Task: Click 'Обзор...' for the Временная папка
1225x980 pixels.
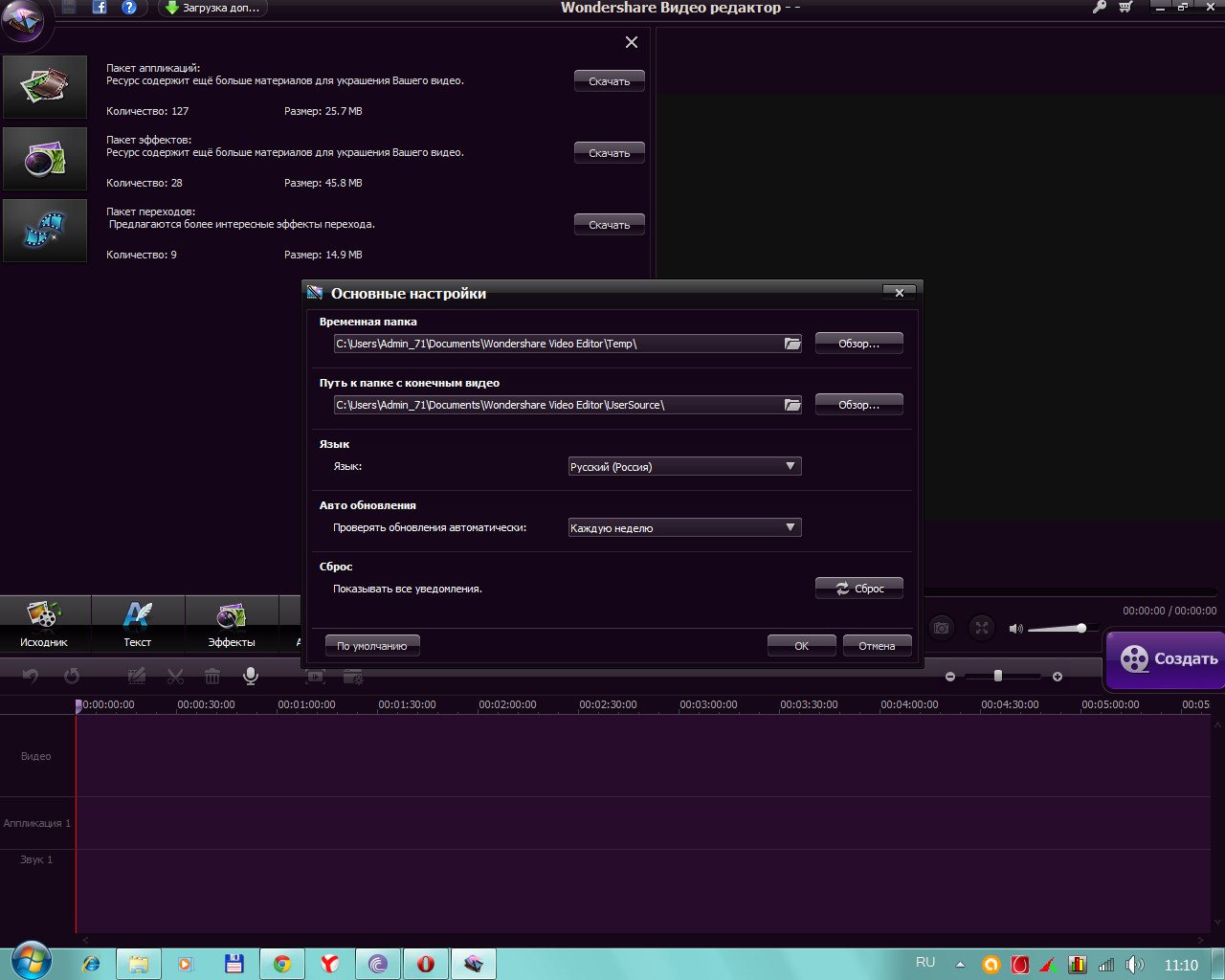Action: pos(859,344)
